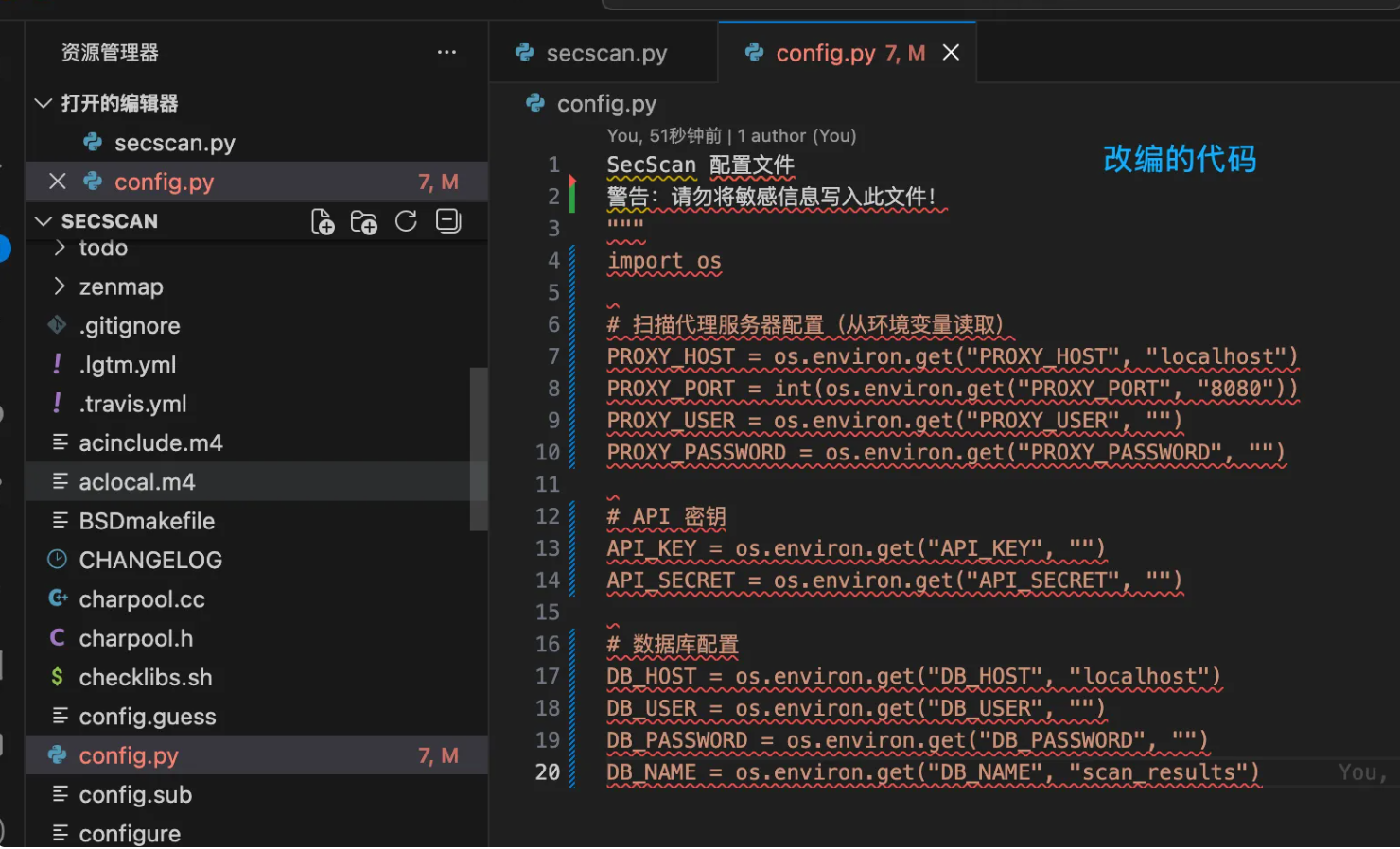Click the git blame author annotation
Screen dimensions: 1400x849
point(730,136)
